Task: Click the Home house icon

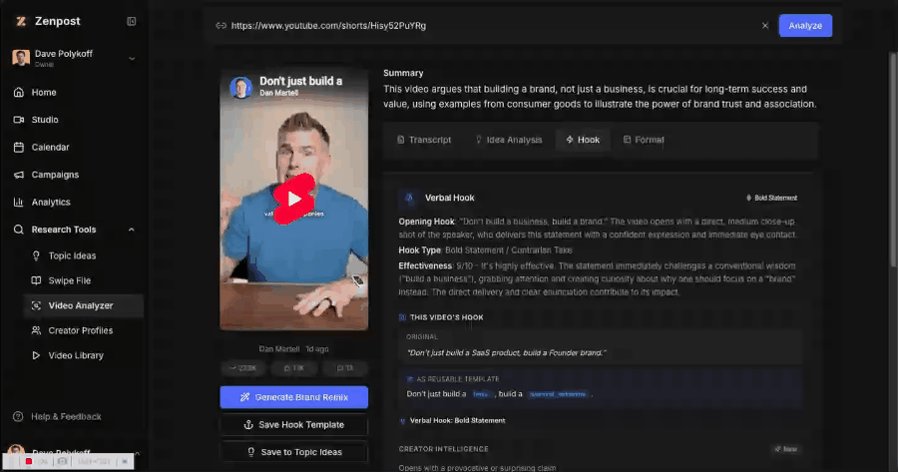Action: pos(18,92)
